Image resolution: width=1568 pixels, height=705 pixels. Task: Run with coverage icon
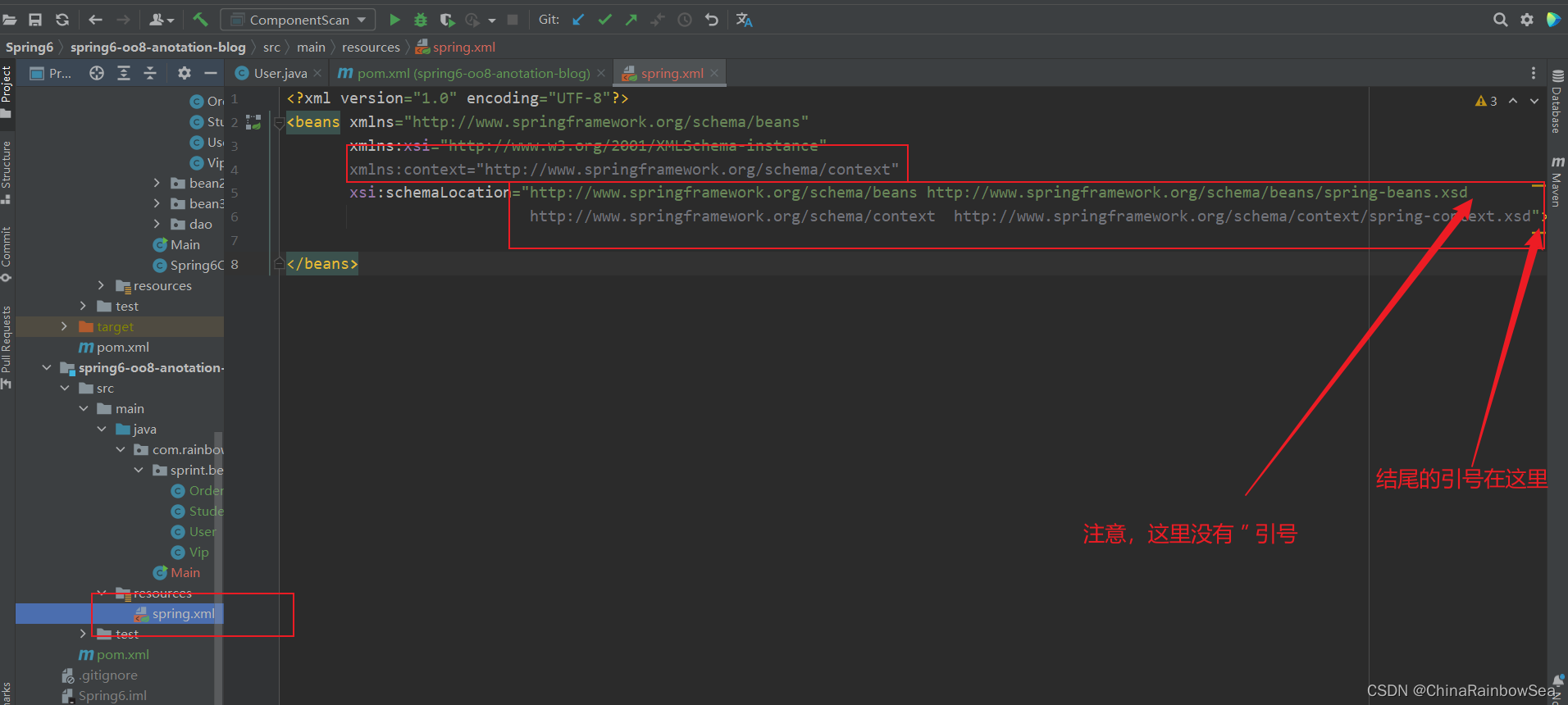[x=447, y=20]
